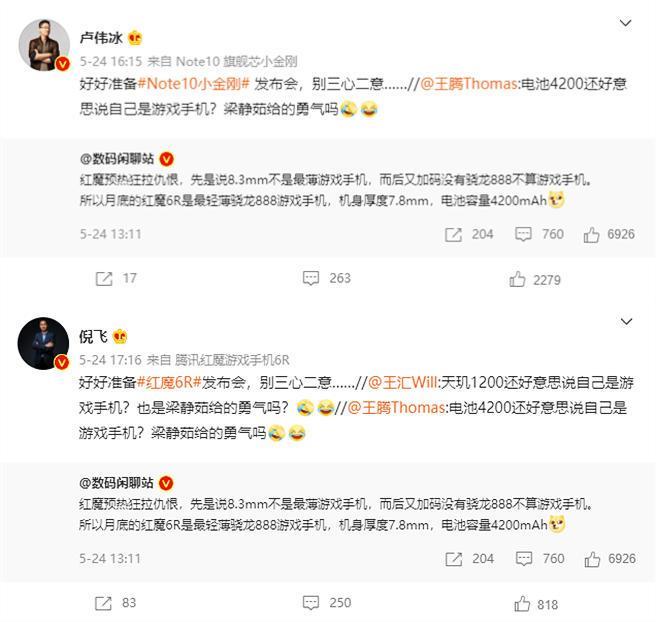The width and height of the screenshot is (656, 622).
Task: Expand the chevron menu on 卢伟冰's post
Action: tap(625, 23)
